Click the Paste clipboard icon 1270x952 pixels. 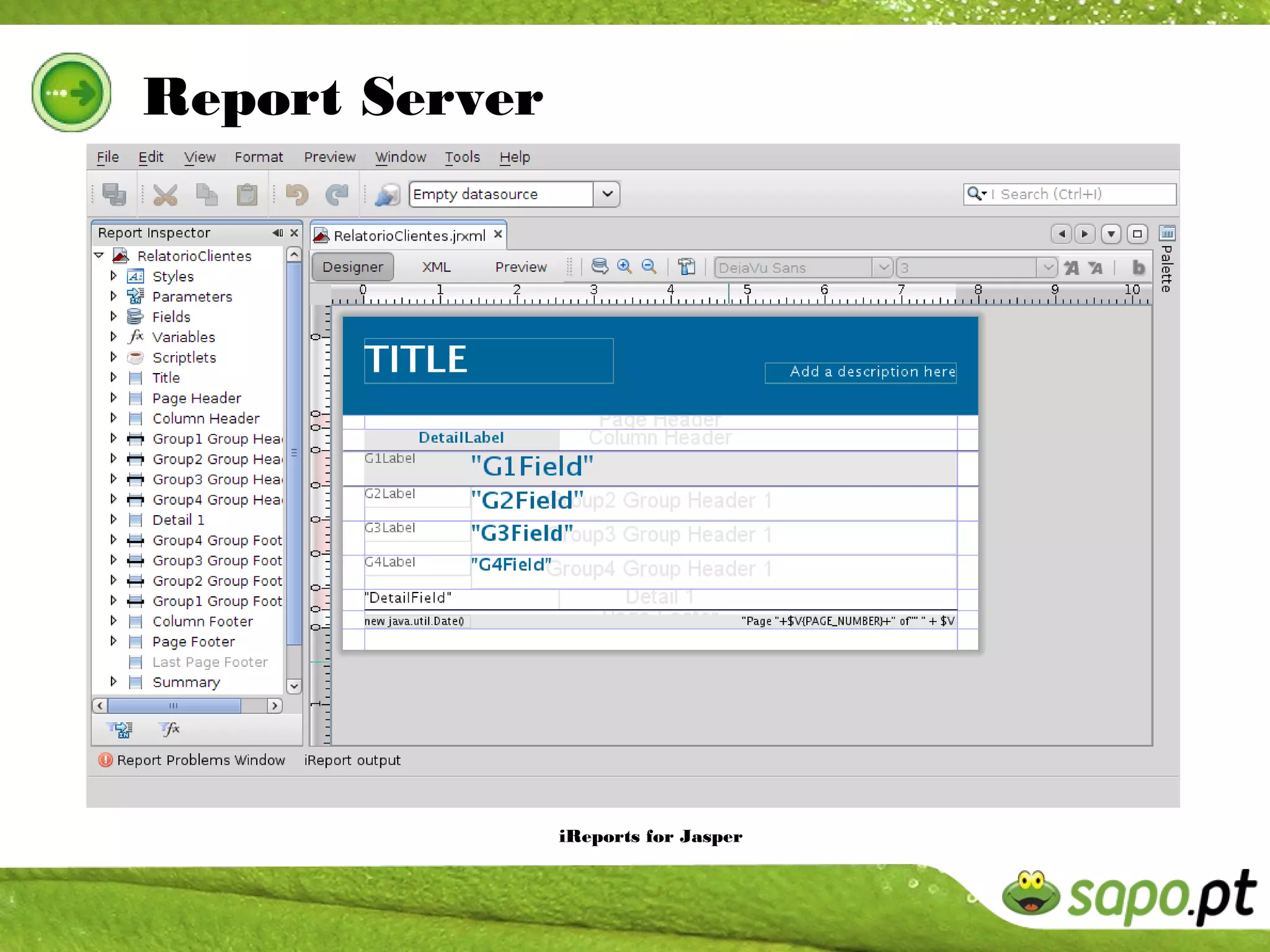[x=247, y=195]
